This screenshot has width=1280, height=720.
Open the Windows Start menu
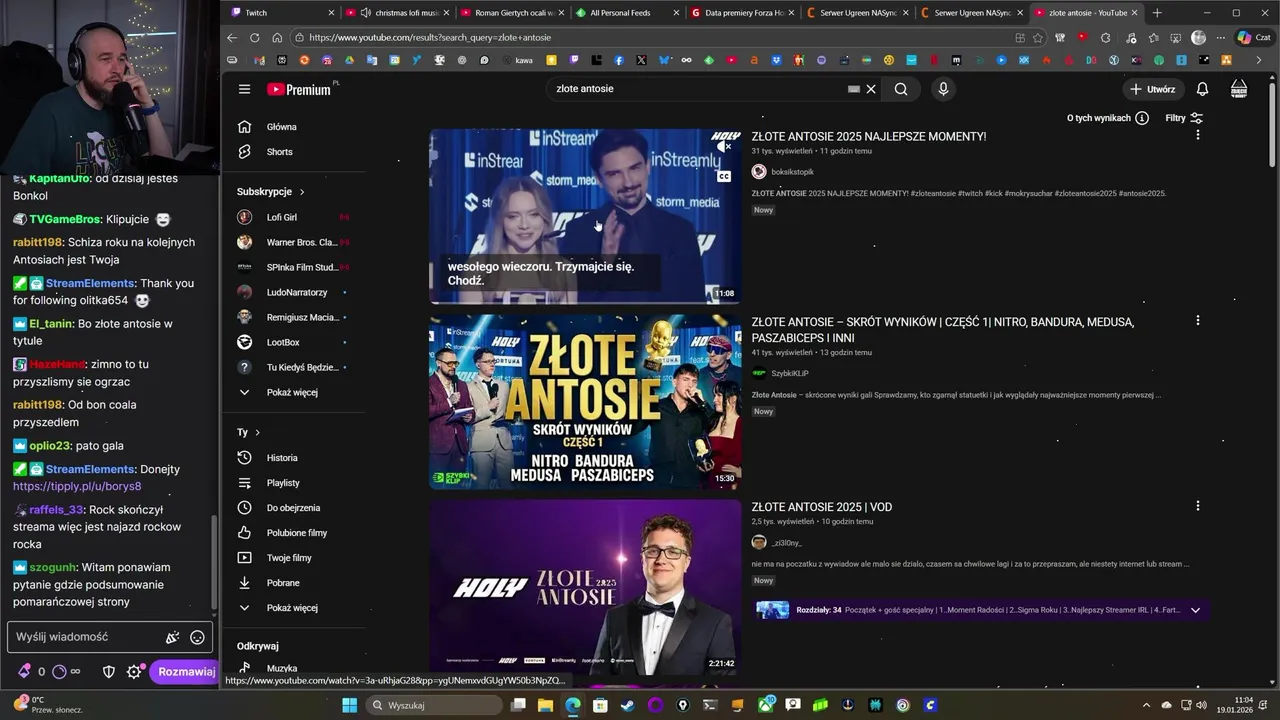[349, 705]
